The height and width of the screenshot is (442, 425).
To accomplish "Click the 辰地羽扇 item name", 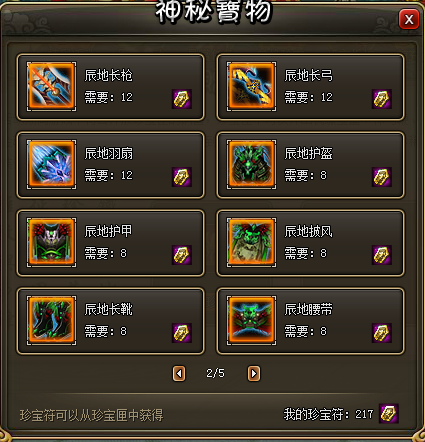I will pyautogui.click(x=108, y=154).
